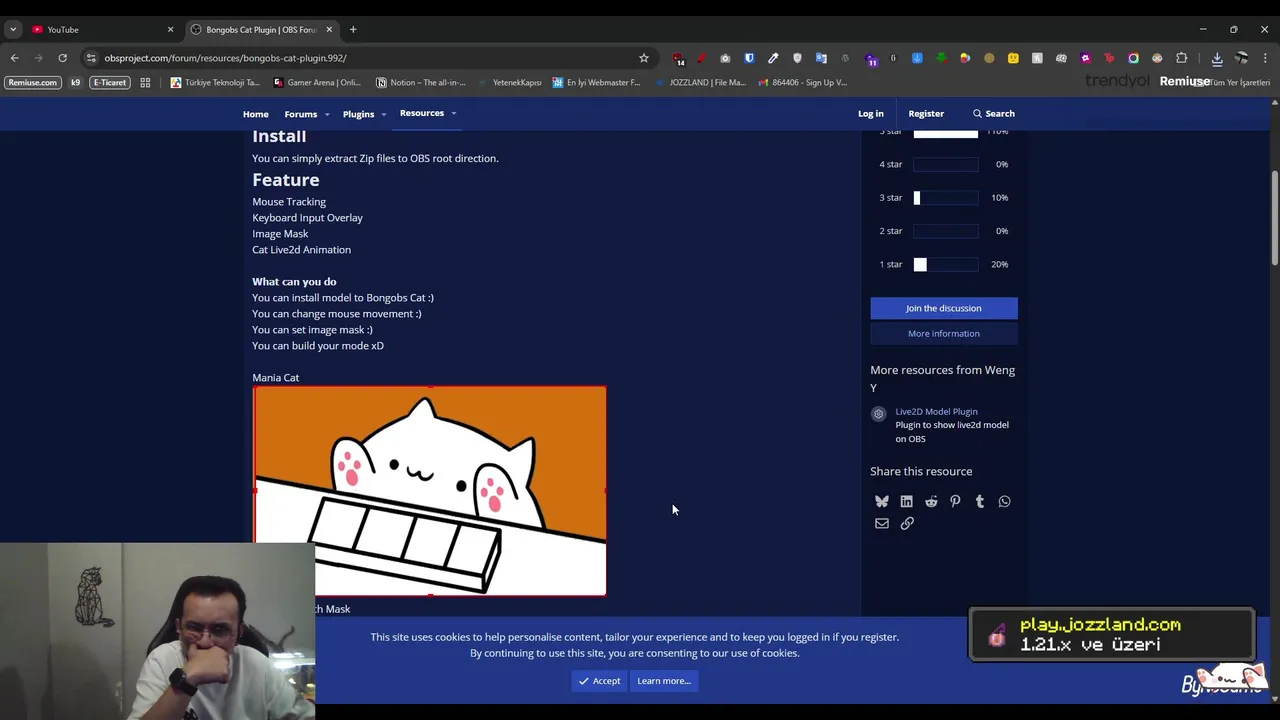Select the Bongobs Cat Plugin tab
The image size is (1280, 720).
click(x=262, y=29)
